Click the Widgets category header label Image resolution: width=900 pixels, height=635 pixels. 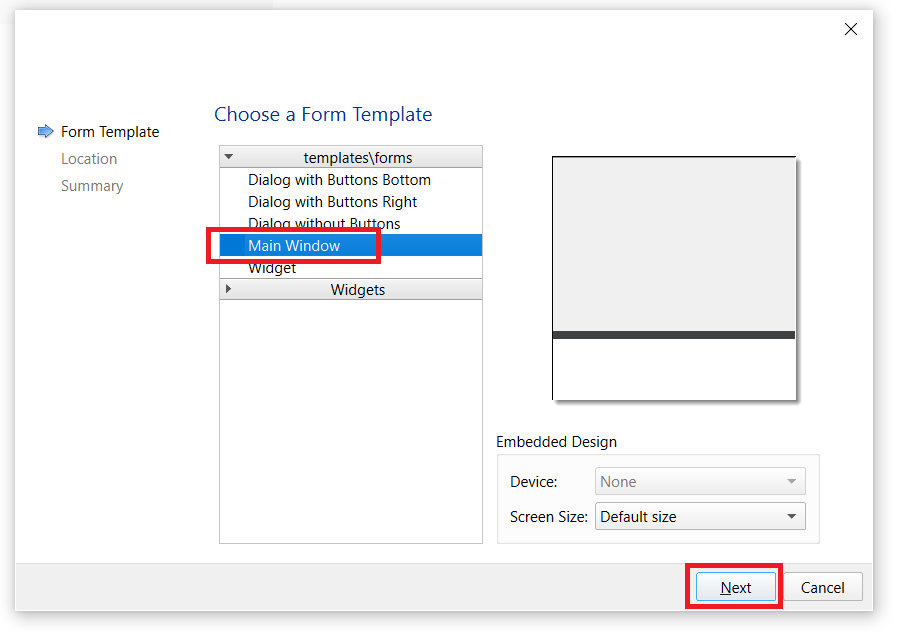[358, 290]
